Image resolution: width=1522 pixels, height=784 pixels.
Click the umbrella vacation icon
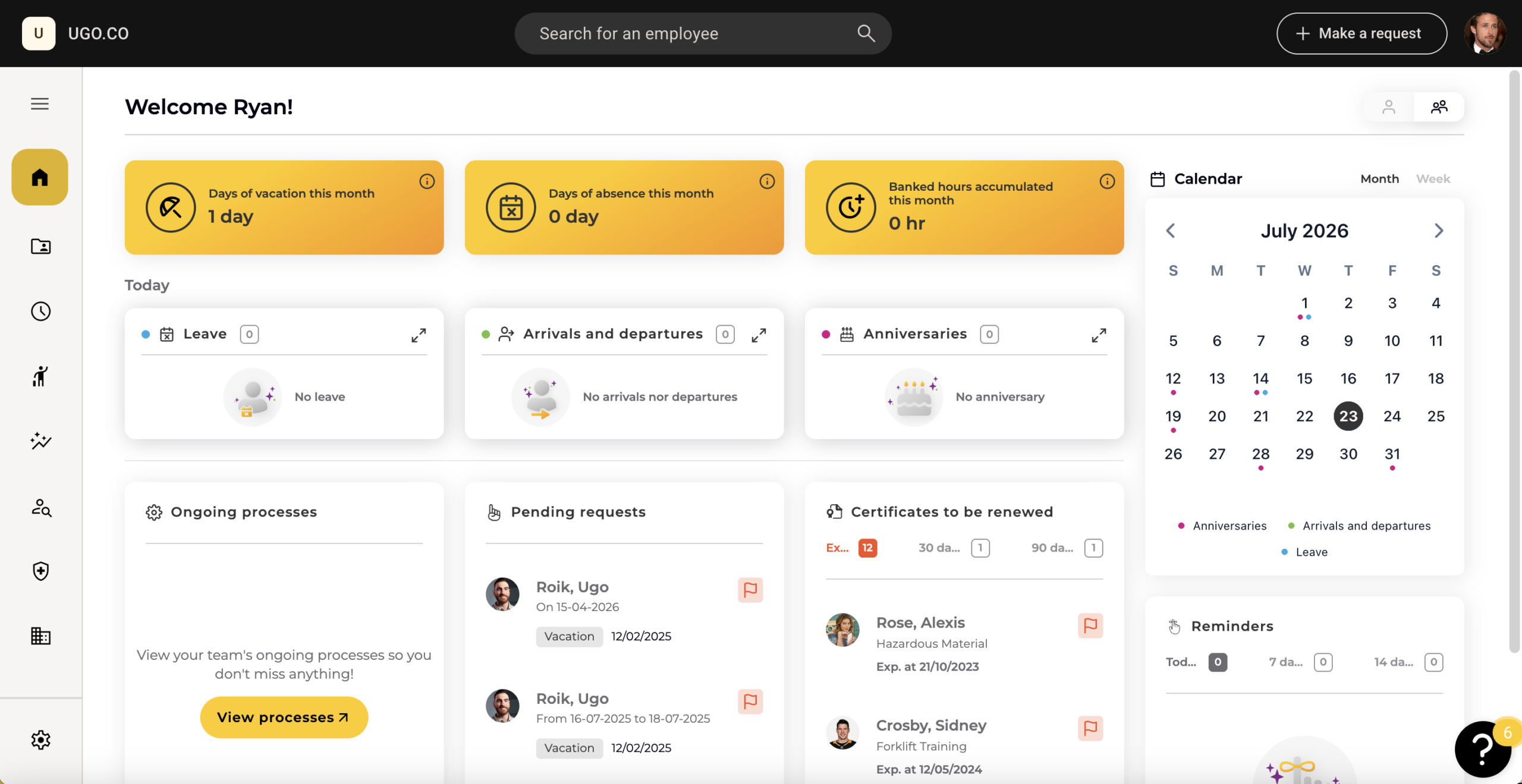pyautogui.click(x=171, y=207)
